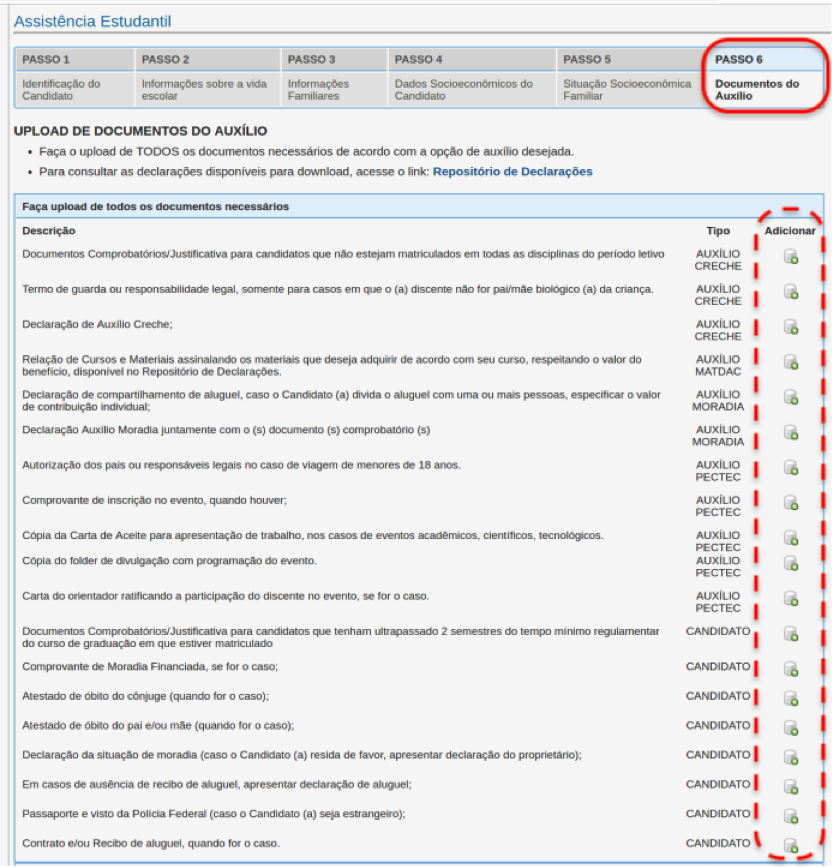Add Cópia do folder de divulgação file
Image resolution: width=832 pixels, height=867 pixels.
(791, 564)
